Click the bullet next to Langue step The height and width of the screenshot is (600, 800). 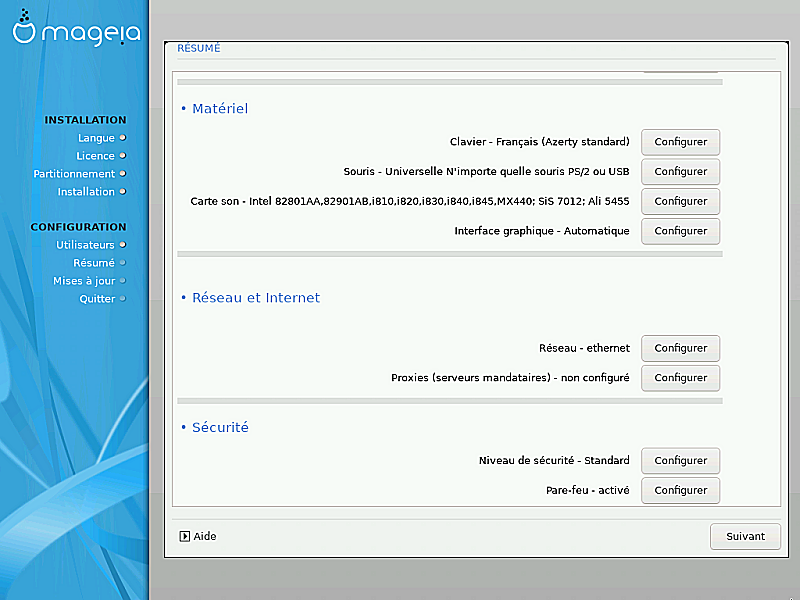click(123, 138)
